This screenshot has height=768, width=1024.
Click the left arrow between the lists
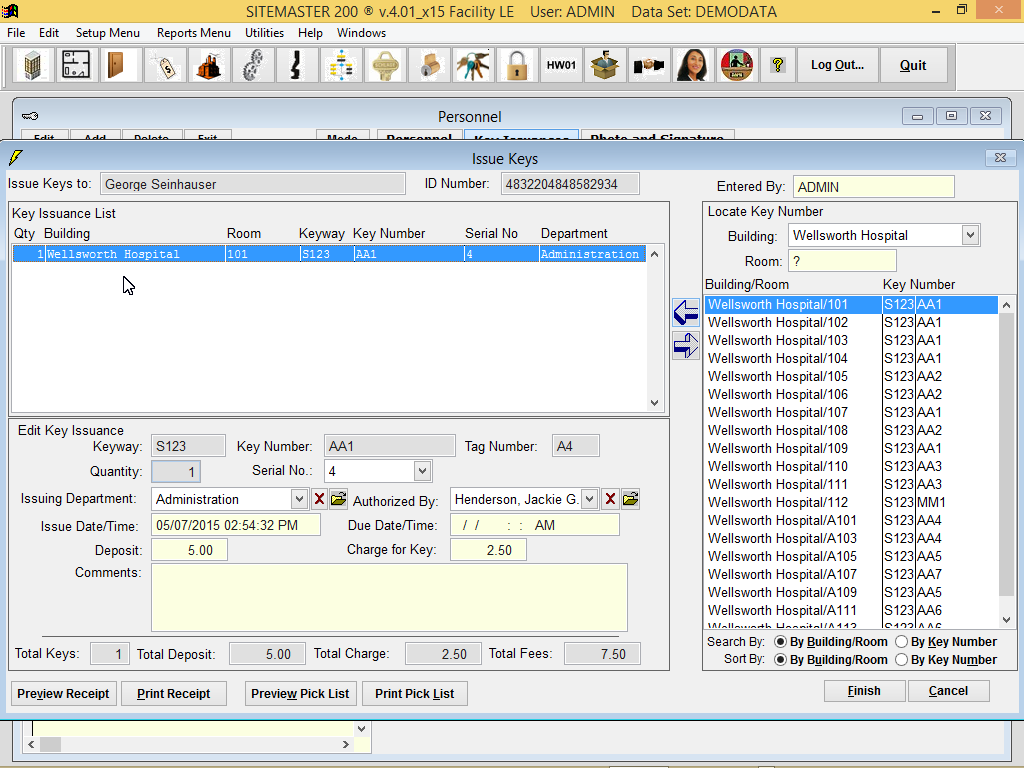coord(686,313)
